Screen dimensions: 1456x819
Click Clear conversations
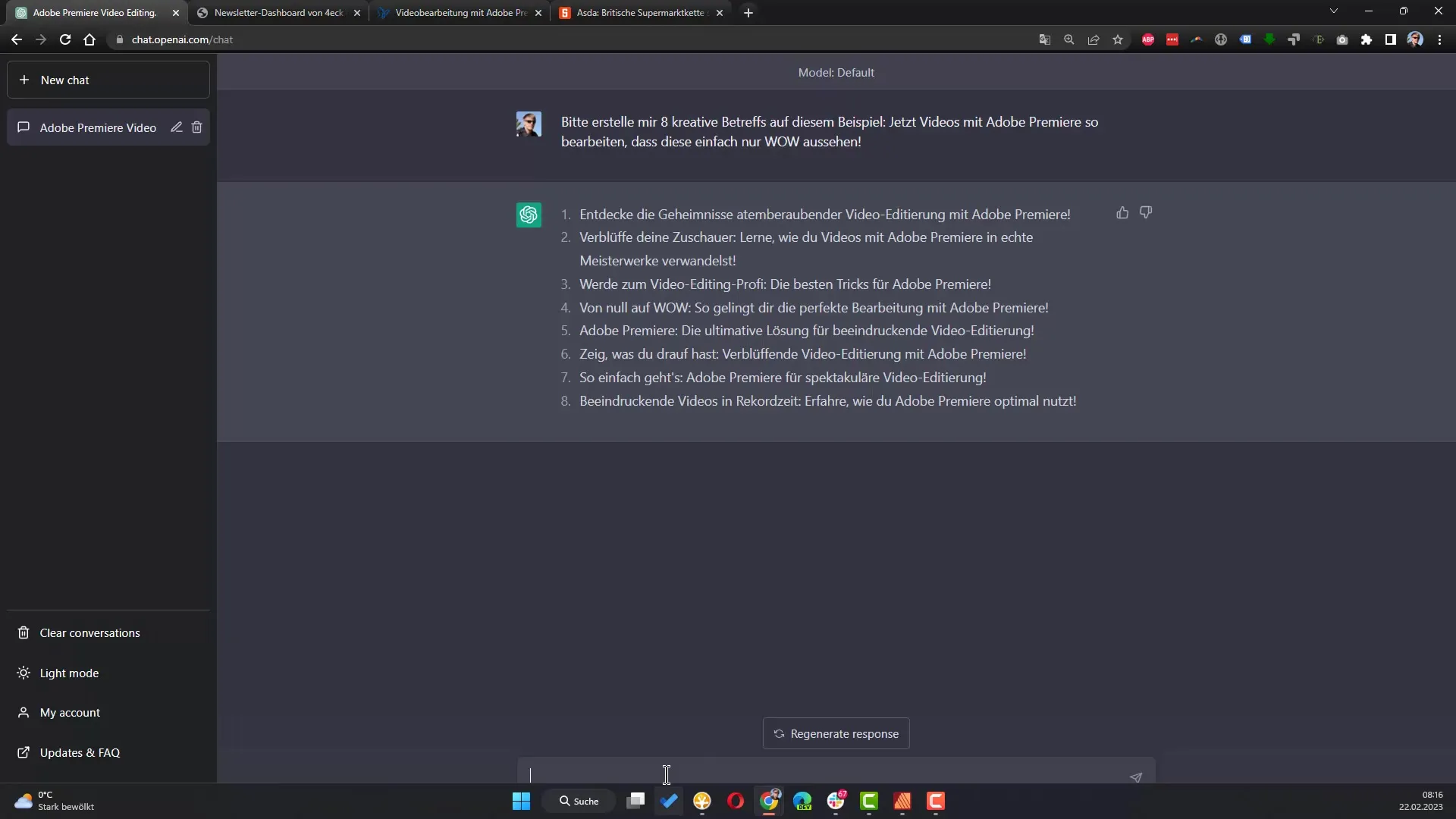pos(108,632)
